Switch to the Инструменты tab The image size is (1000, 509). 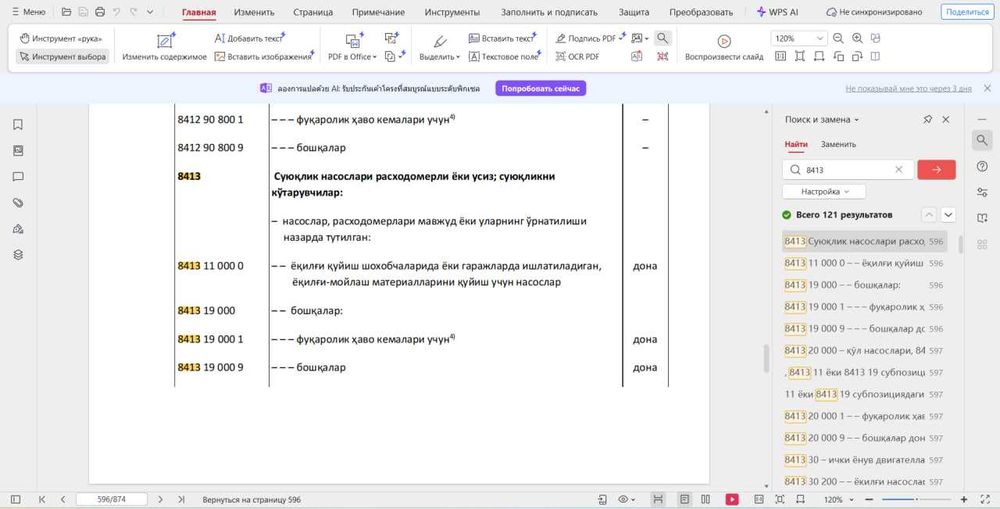tap(452, 12)
